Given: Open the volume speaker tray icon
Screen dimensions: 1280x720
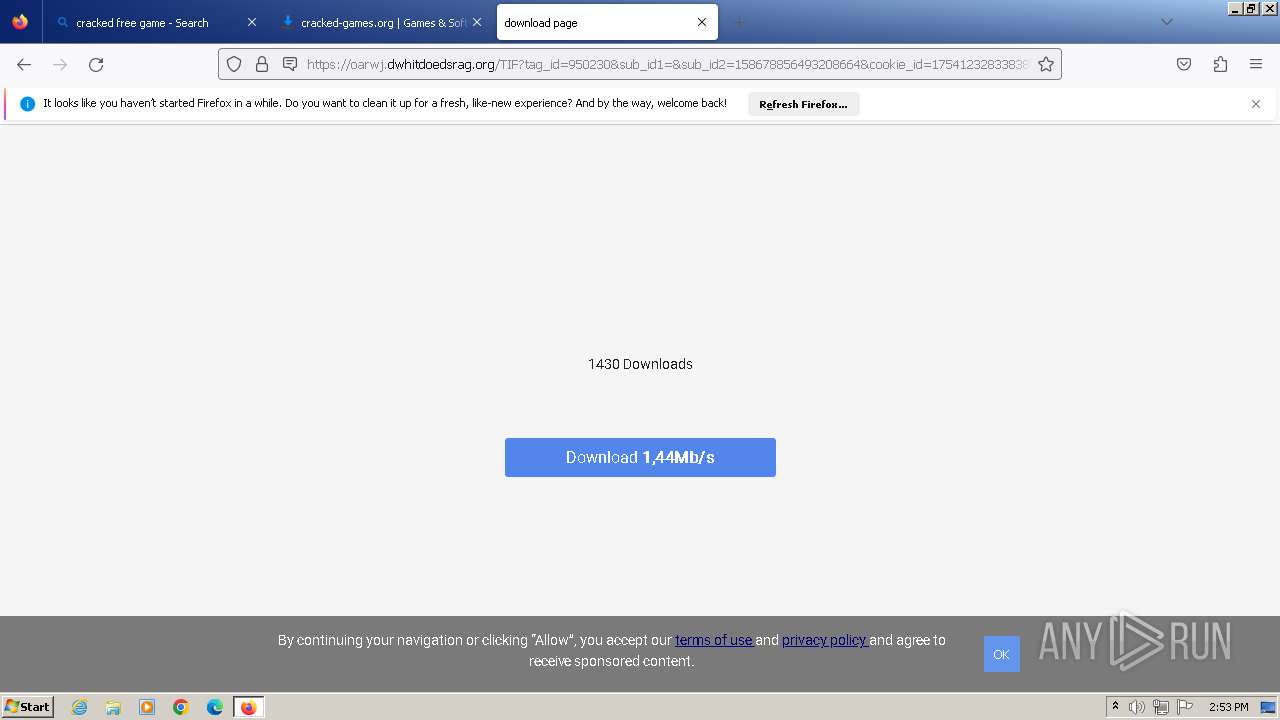Looking at the screenshot, I should pos(1137,707).
